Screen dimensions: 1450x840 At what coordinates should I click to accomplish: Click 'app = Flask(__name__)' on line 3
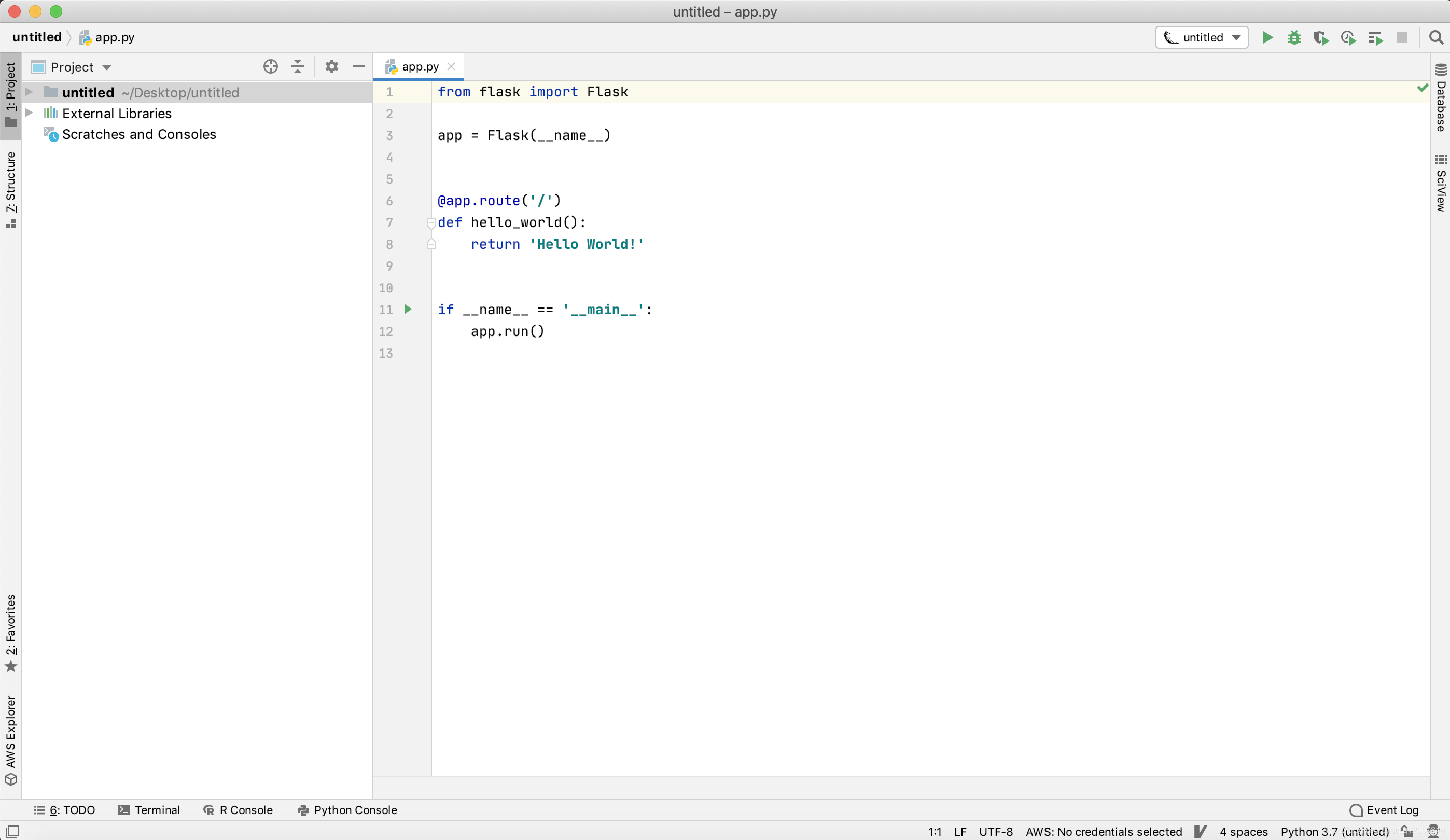pos(524,135)
